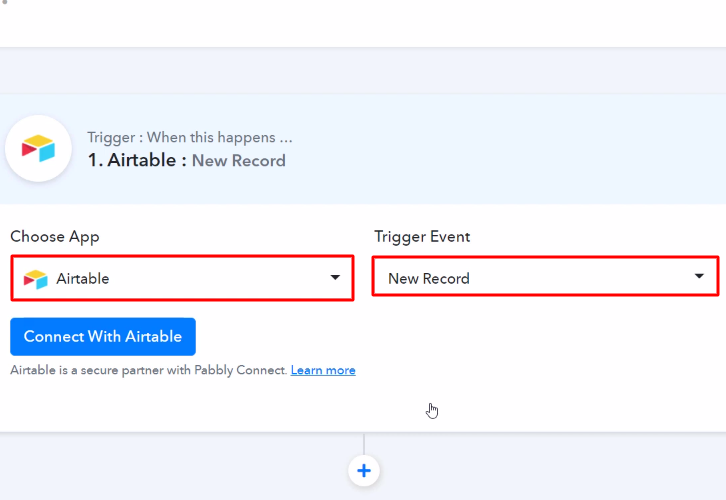Open the Choose App dropdown showing Airtable
Viewport: 726px width, 500px height.
[x=182, y=278]
